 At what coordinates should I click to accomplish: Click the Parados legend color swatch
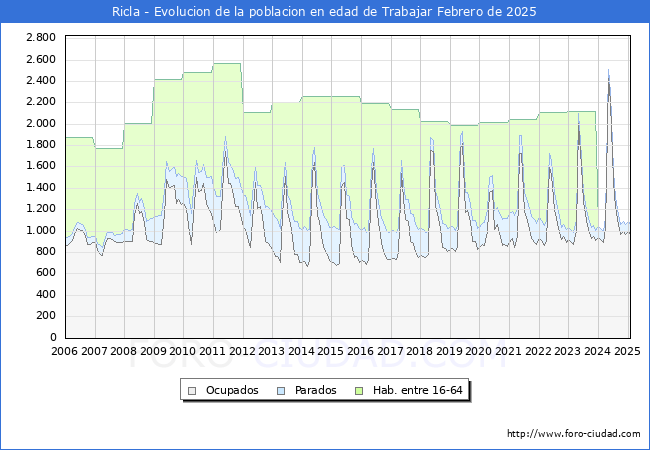pos(281,391)
